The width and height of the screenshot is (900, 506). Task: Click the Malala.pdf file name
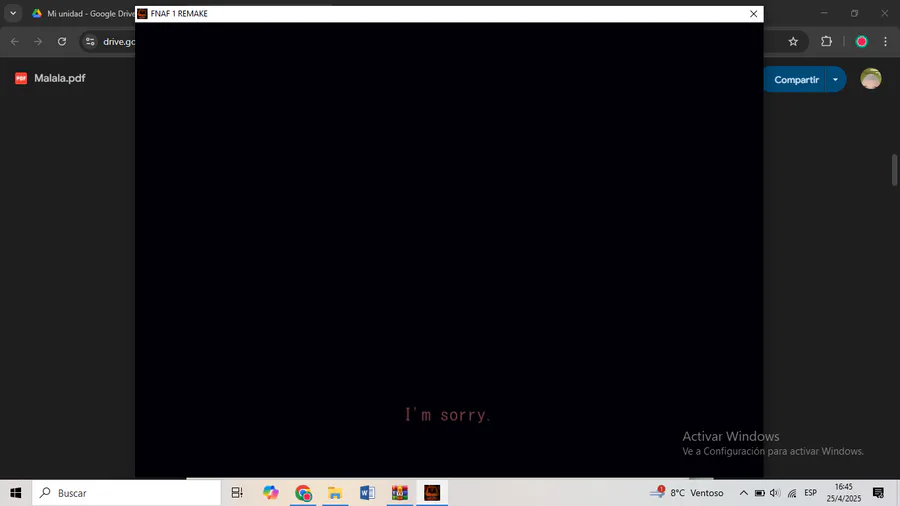[x=60, y=78]
